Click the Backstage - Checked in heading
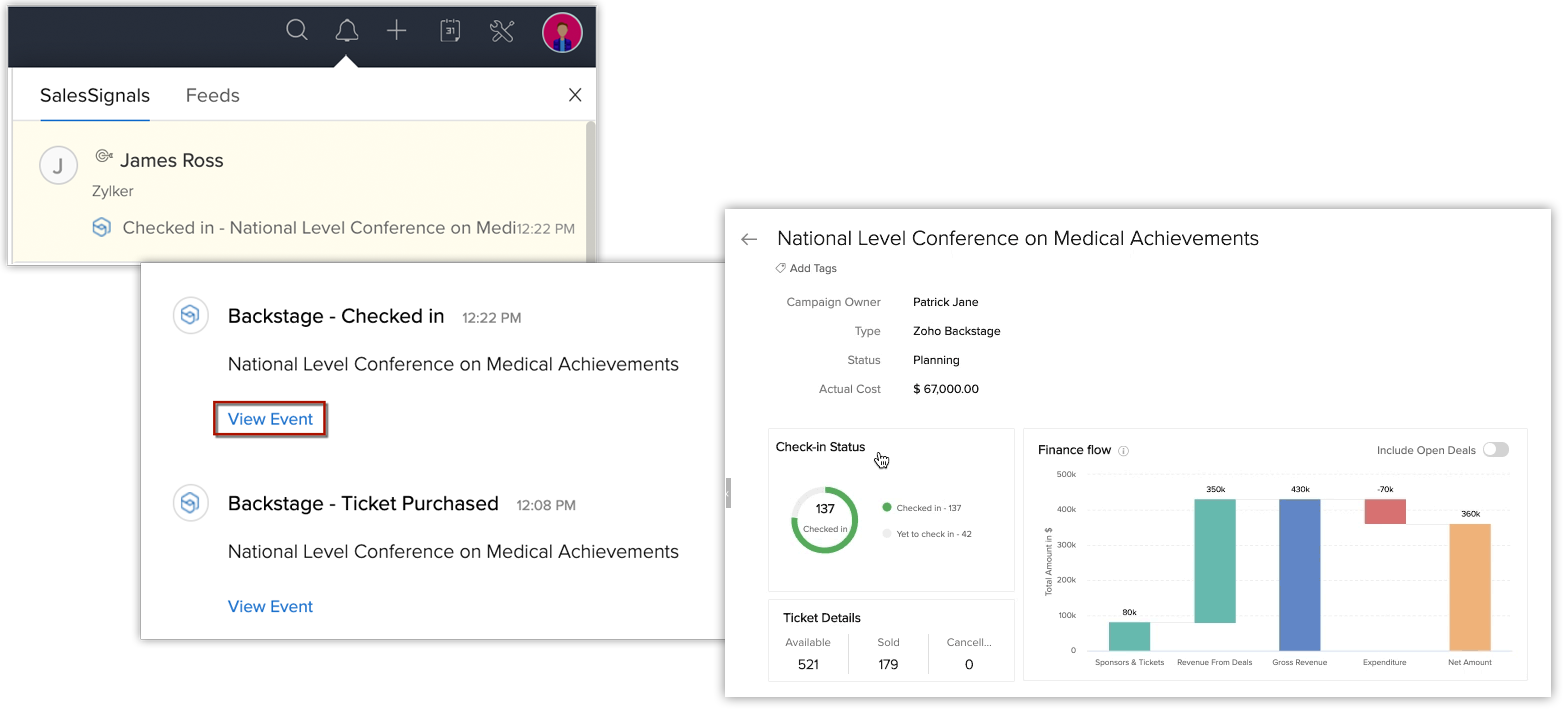 336,316
